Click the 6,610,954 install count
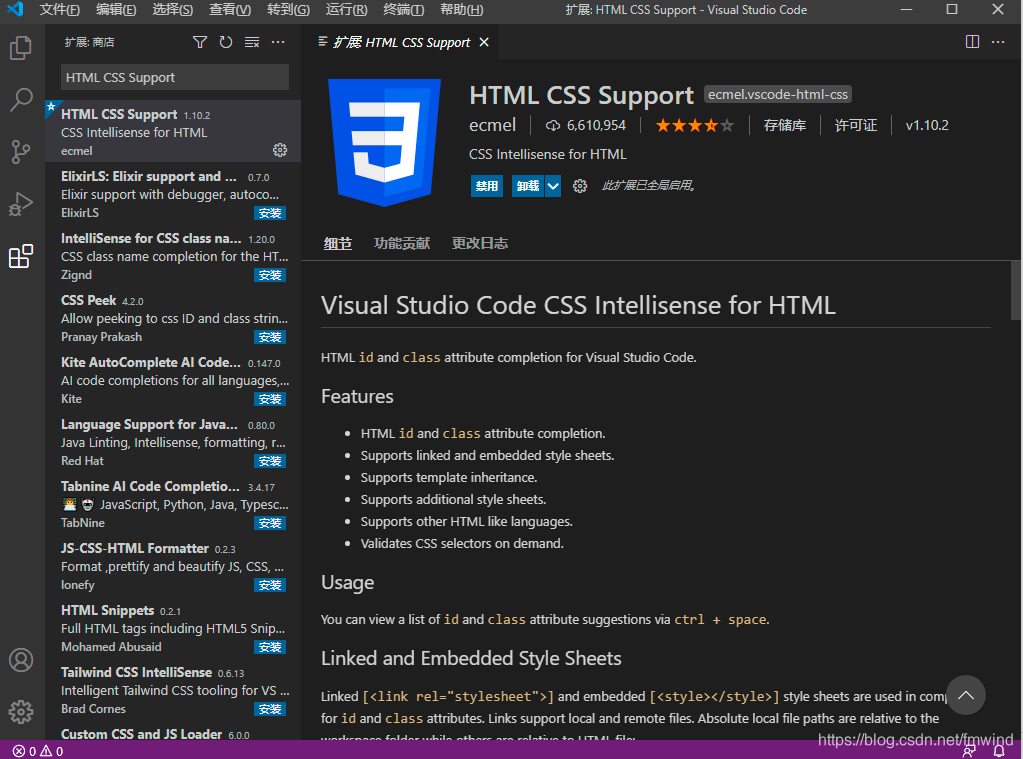Screen dimensions: 1023x759 coord(586,125)
